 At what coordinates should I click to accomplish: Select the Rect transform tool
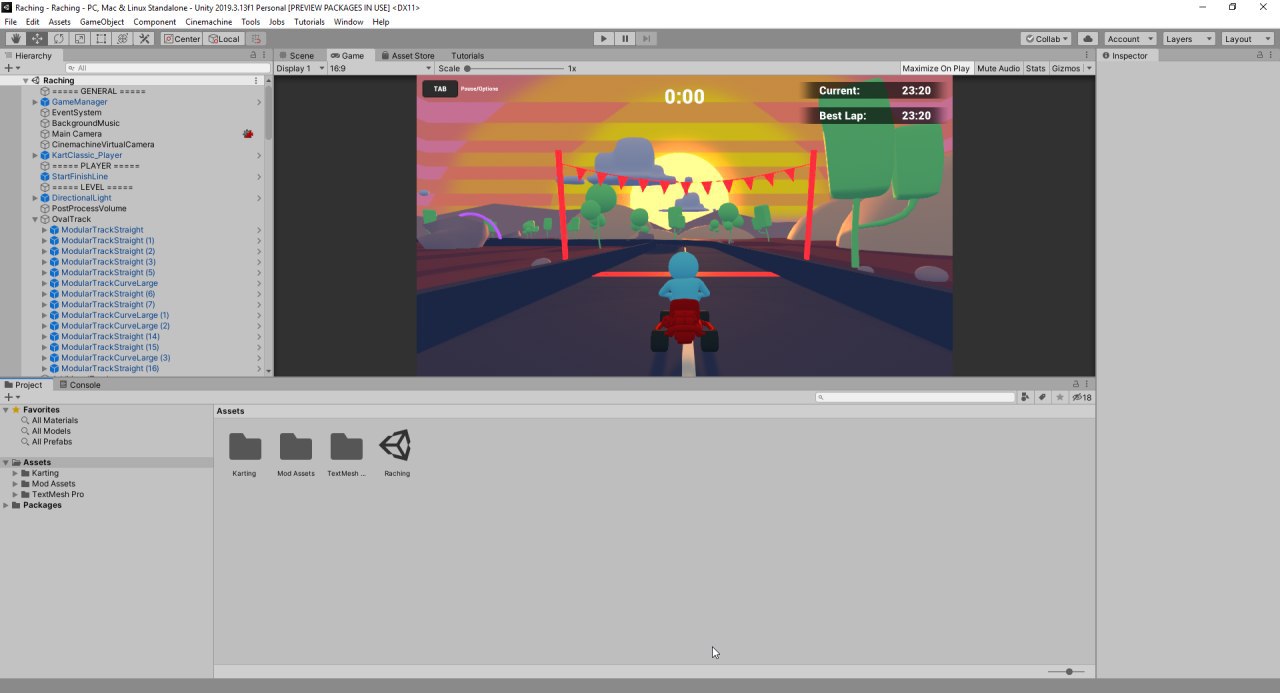(x=101, y=39)
